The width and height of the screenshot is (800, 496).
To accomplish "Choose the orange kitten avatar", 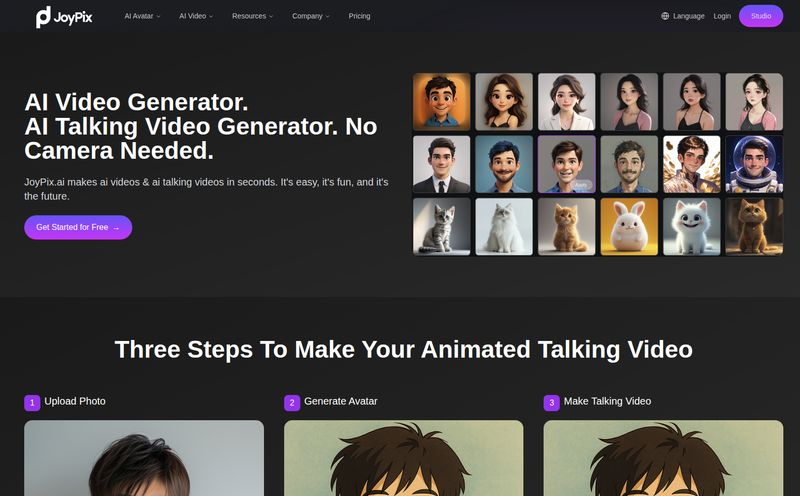I will click(x=566, y=226).
